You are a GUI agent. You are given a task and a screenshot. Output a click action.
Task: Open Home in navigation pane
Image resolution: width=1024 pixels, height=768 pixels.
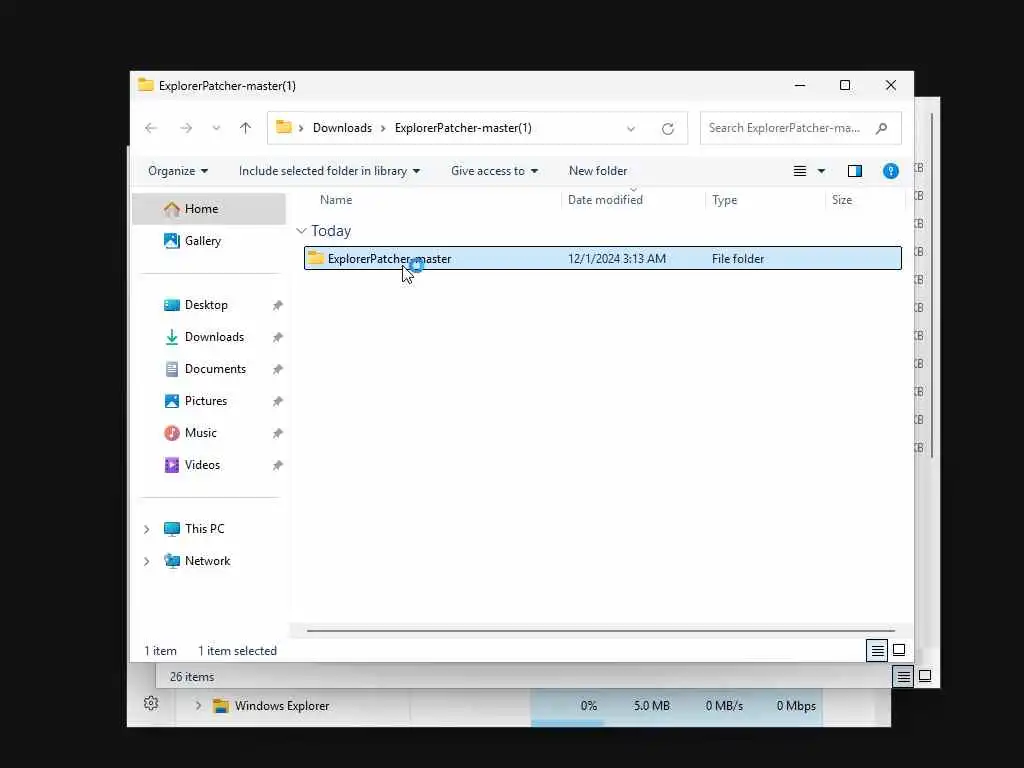[x=209, y=209]
